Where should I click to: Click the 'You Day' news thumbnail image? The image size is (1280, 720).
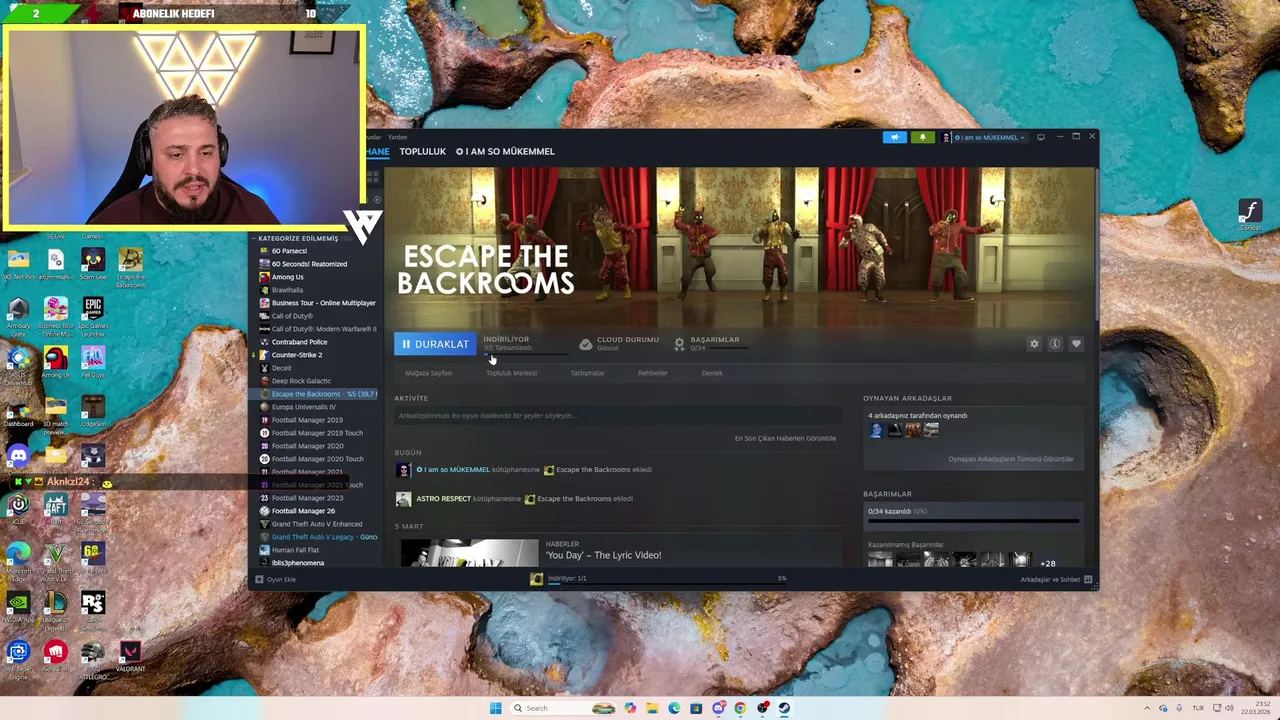click(469, 553)
